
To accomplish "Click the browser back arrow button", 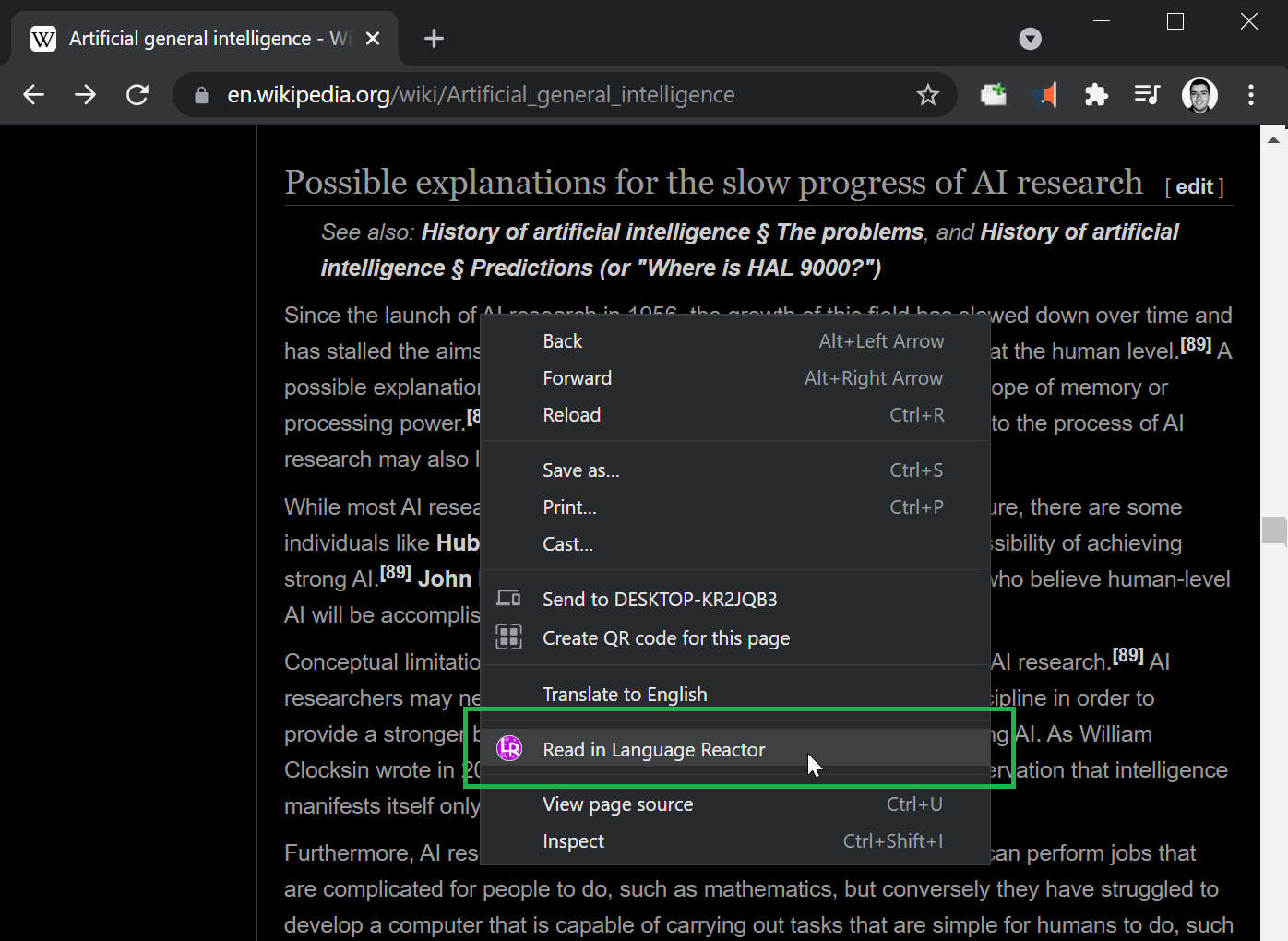I will point(34,95).
